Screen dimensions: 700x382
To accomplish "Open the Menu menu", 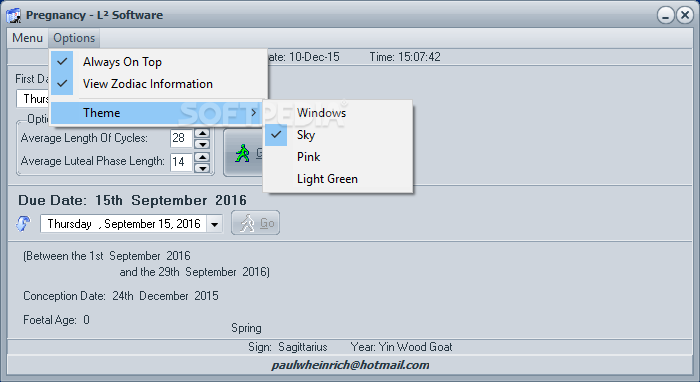I will (x=27, y=38).
